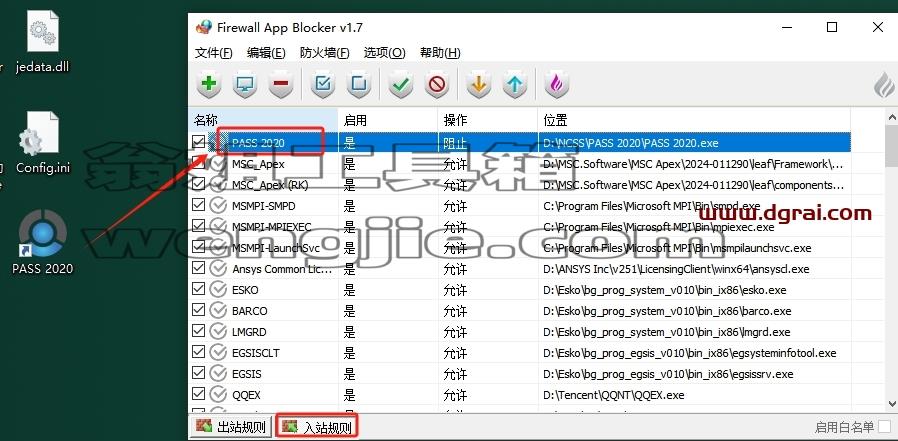The height and width of the screenshot is (441, 898).
Task: Click the red minus Remove icon
Action: 281,85
